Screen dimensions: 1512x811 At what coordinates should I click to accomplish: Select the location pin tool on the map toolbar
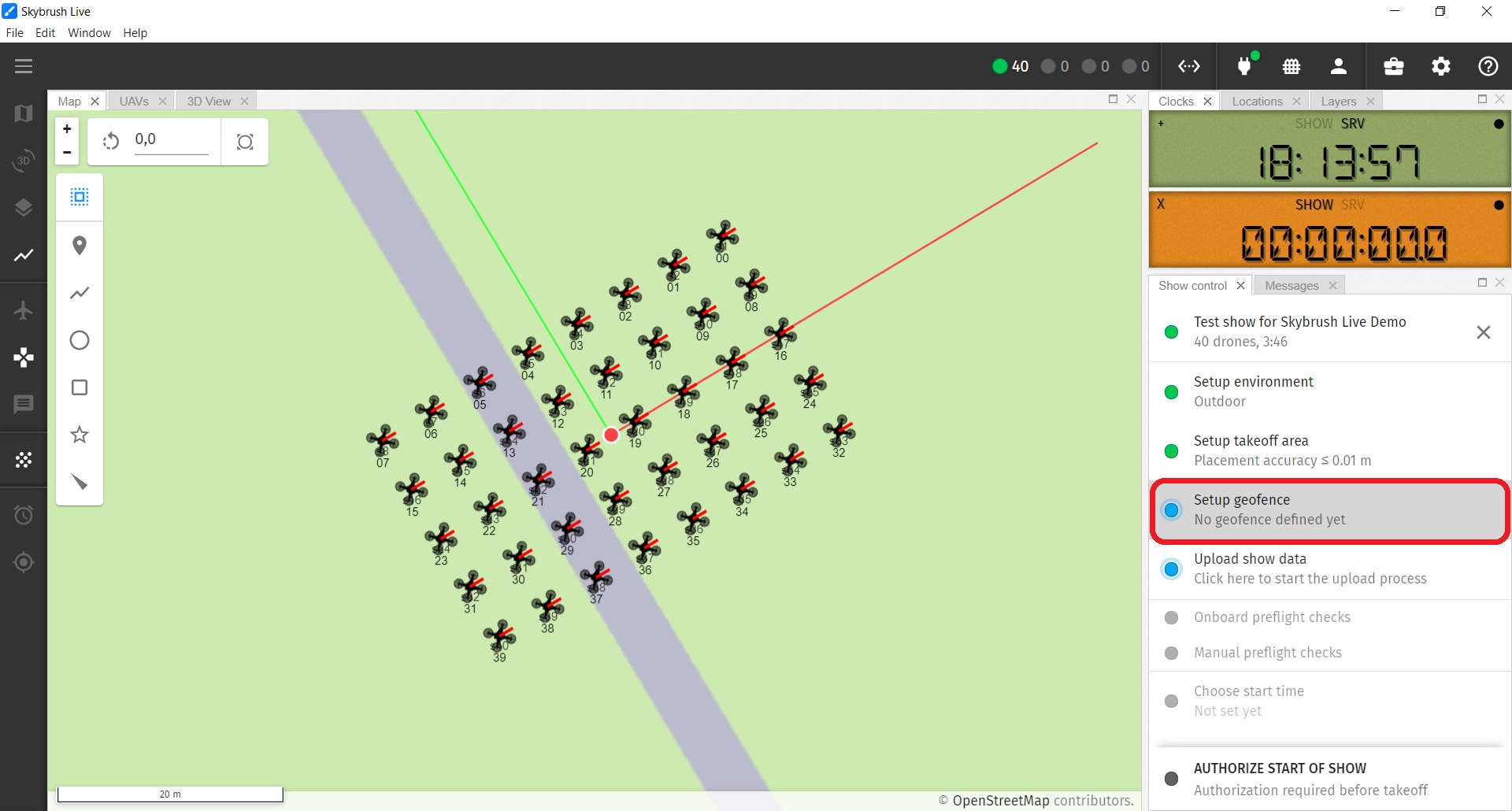click(79, 246)
